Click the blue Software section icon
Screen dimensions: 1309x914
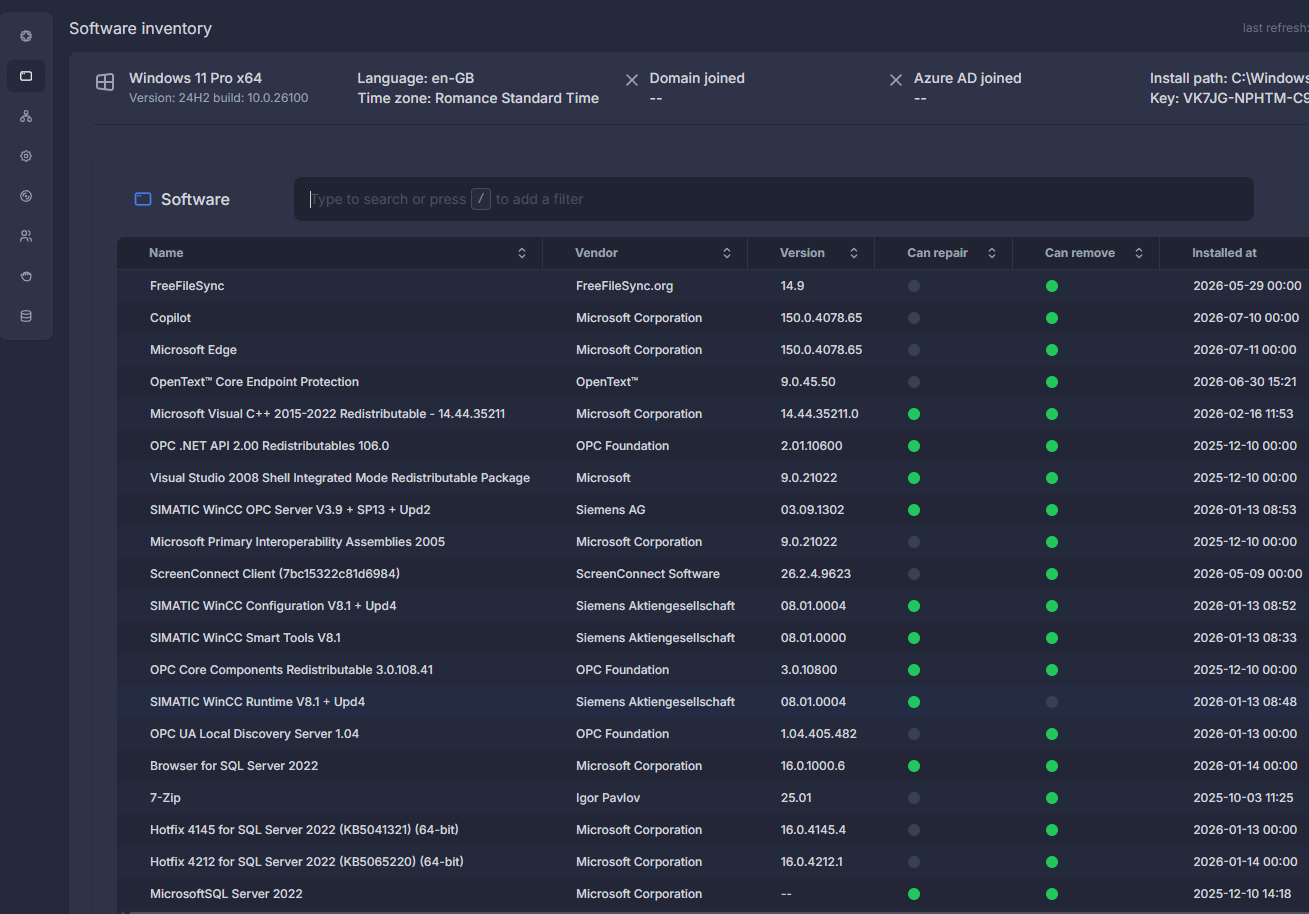click(143, 199)
